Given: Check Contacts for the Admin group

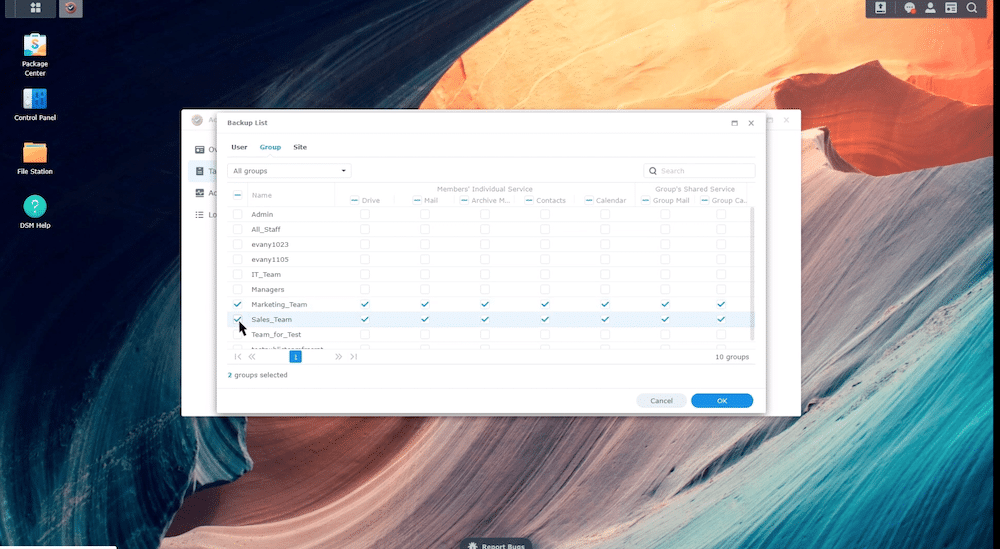Looking at the screenshot, I should (545, 214).
